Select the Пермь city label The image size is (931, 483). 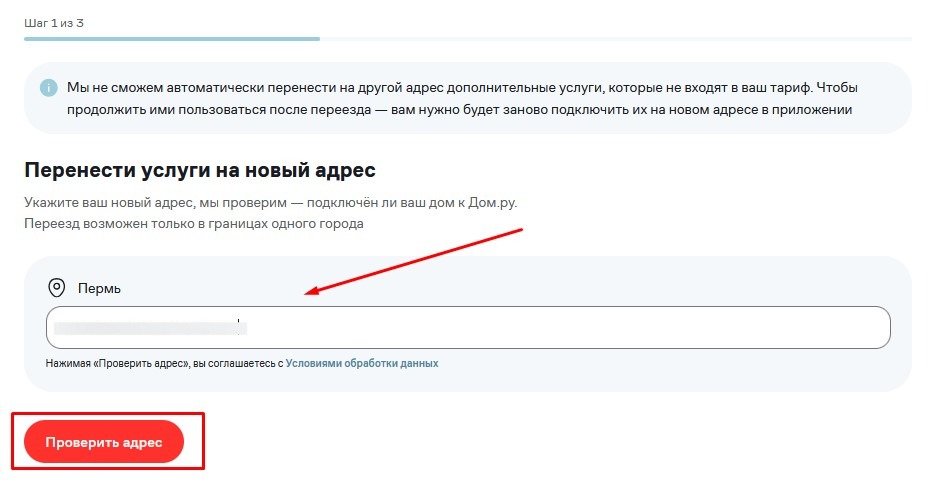click(x=99, y=288)
